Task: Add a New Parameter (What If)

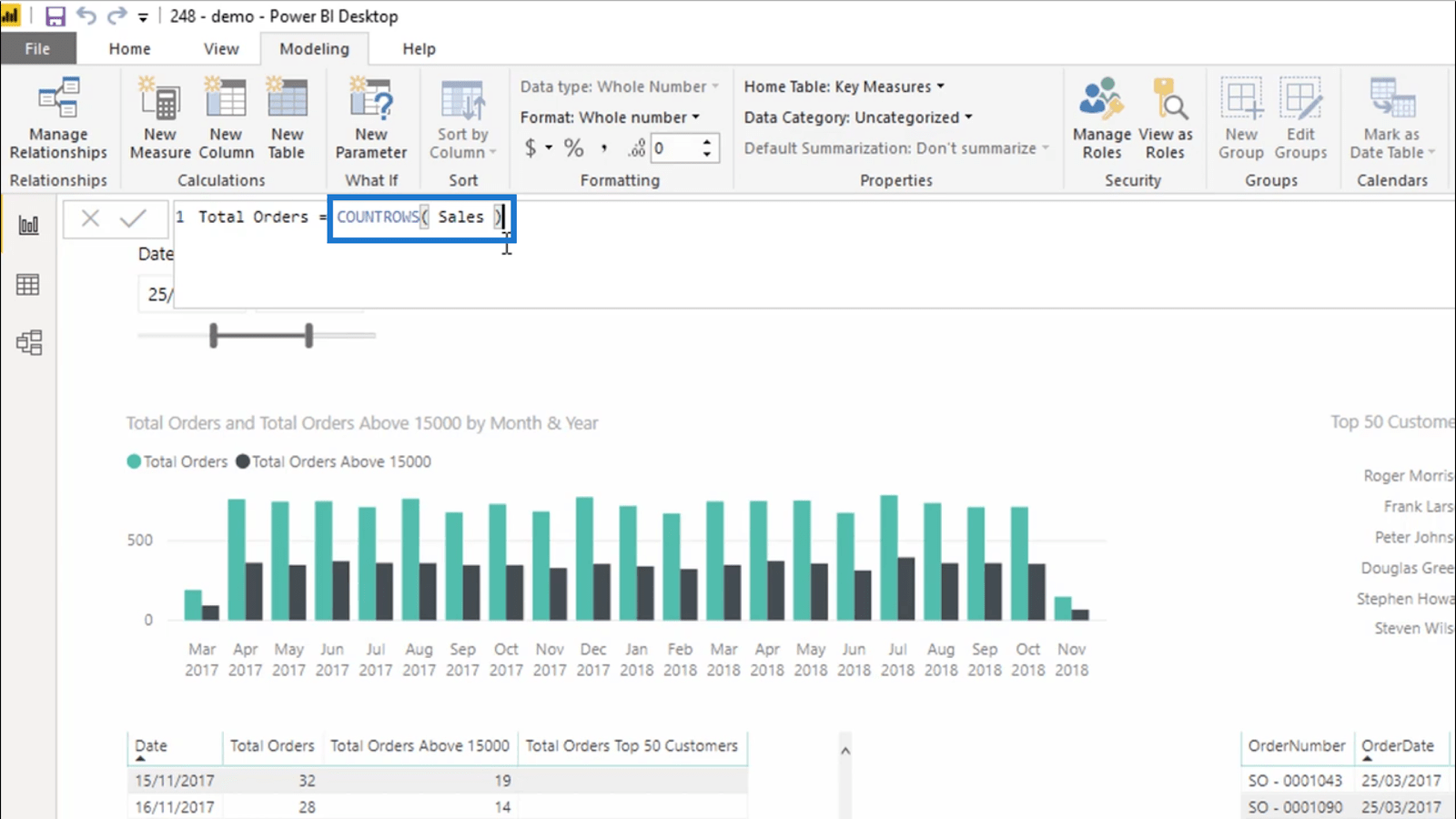Action: pos(371,119)
